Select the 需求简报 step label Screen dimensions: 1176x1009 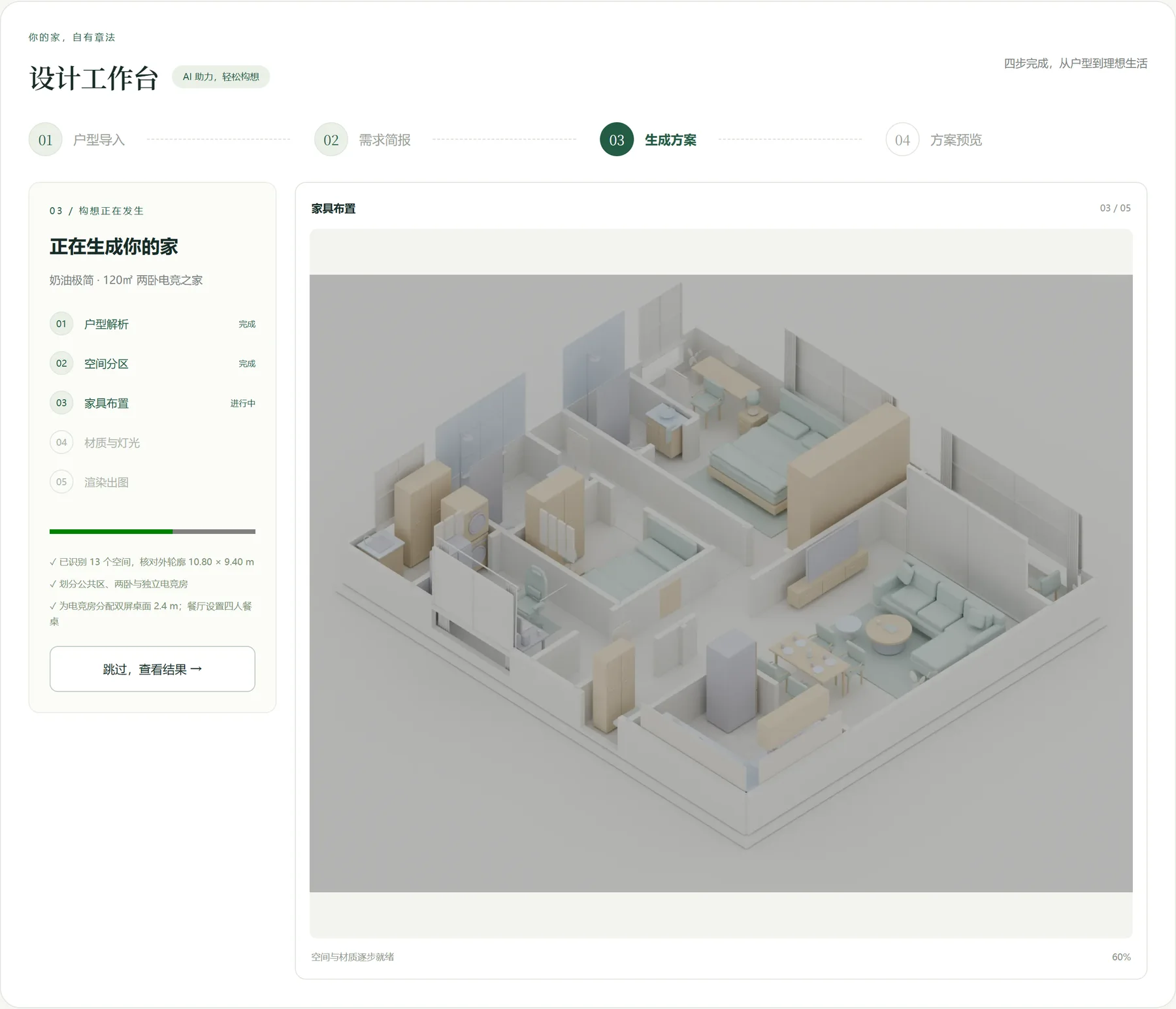coord(385,140)
